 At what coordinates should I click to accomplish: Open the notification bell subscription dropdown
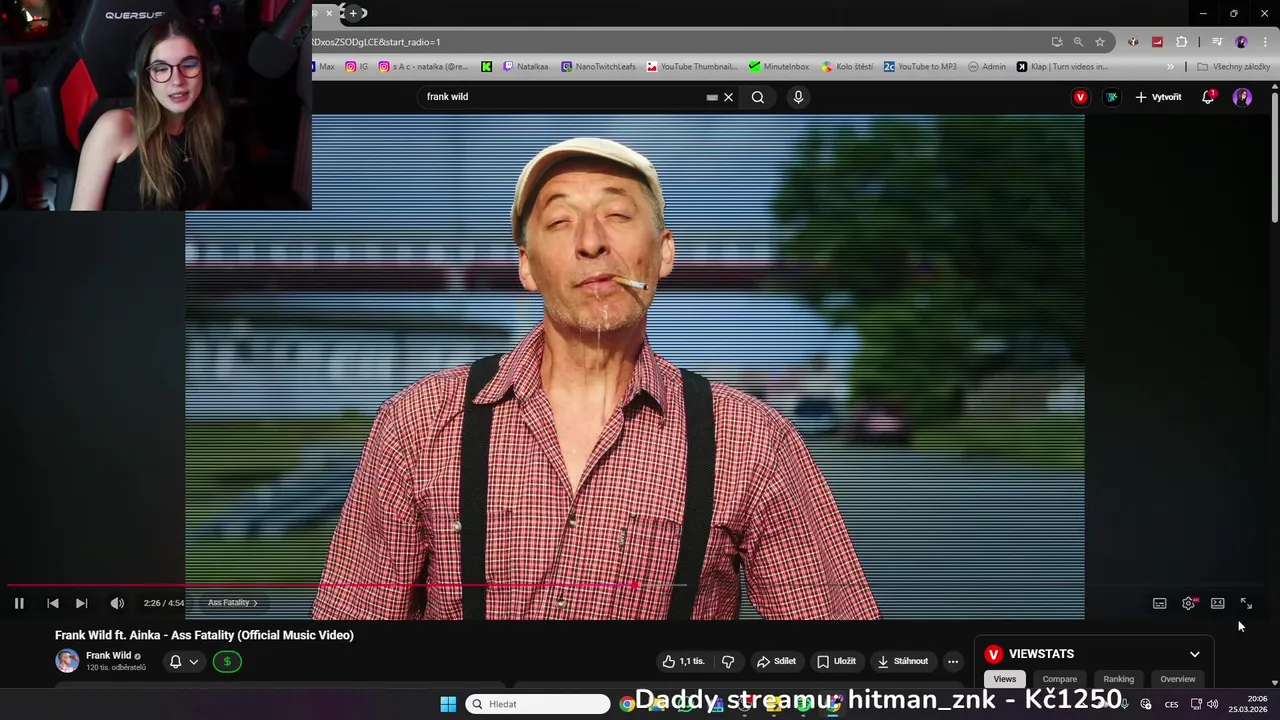click(183, 661)
